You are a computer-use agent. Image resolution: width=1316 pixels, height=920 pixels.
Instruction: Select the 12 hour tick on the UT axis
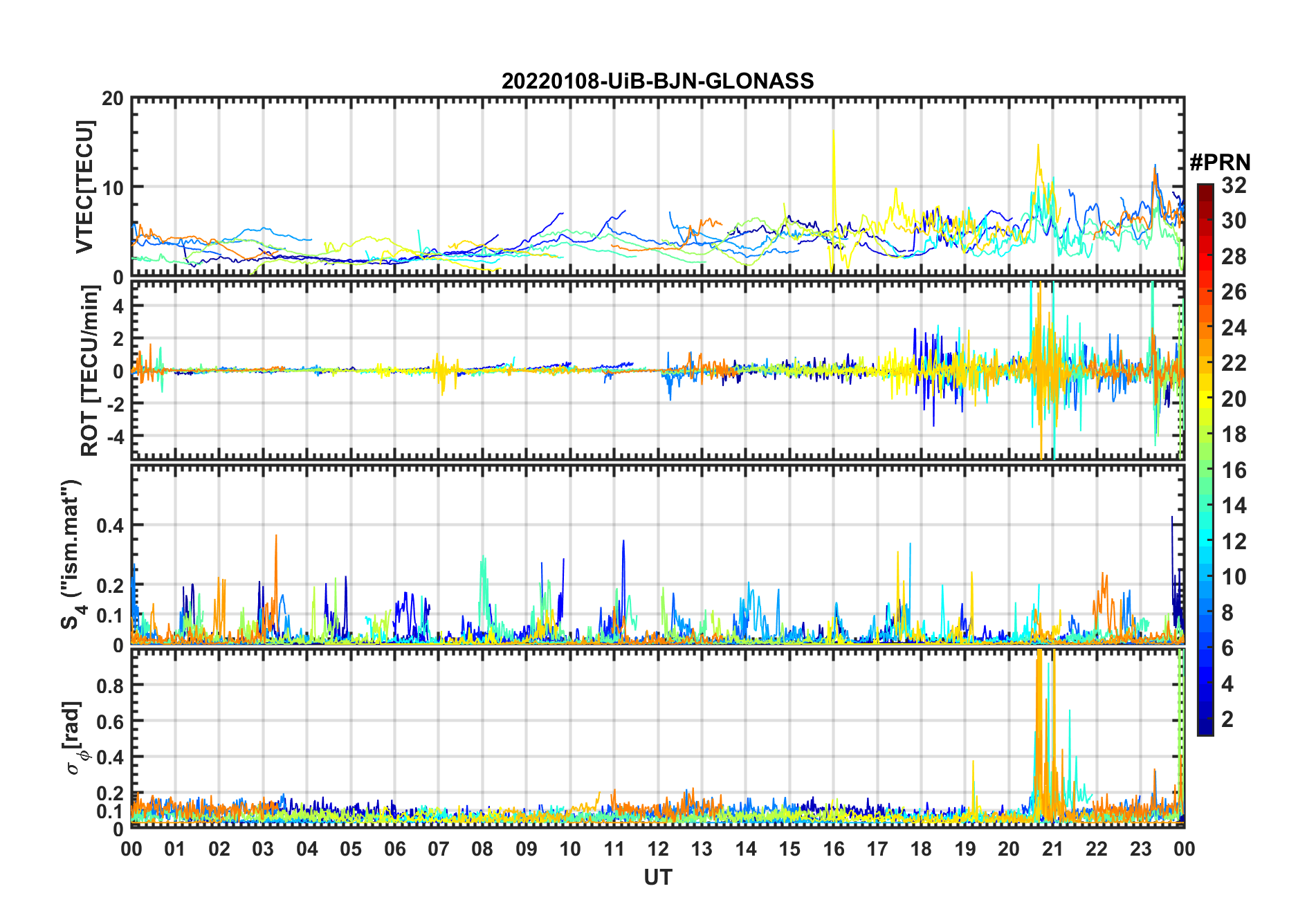pyautogui.click(x=658, y=849)
